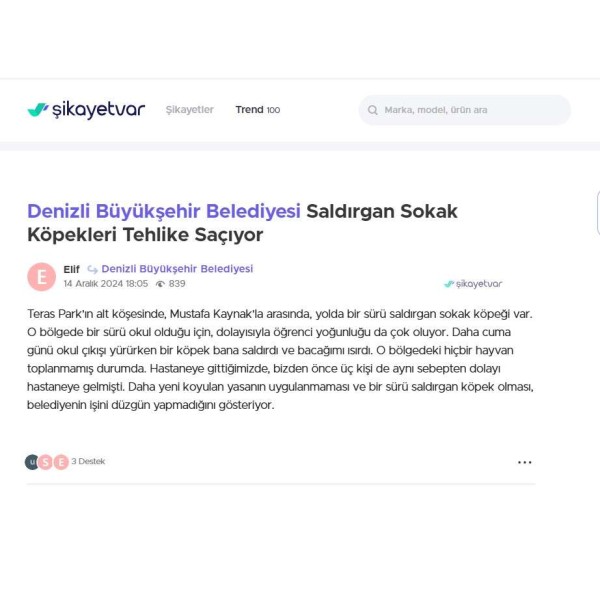Open Denizli Büyükşehir Belediyesi title link

tap(164, 211)
